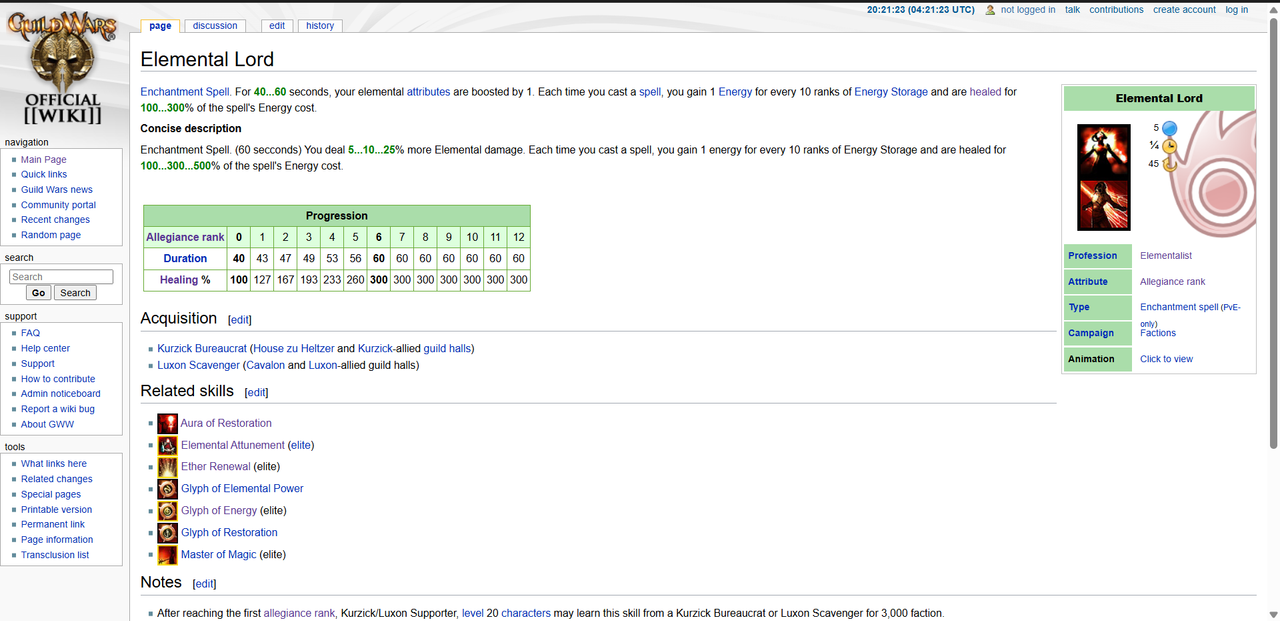Open Help center link
The width and height of the screenshot is (1280, 621).
tap(46, 349)
